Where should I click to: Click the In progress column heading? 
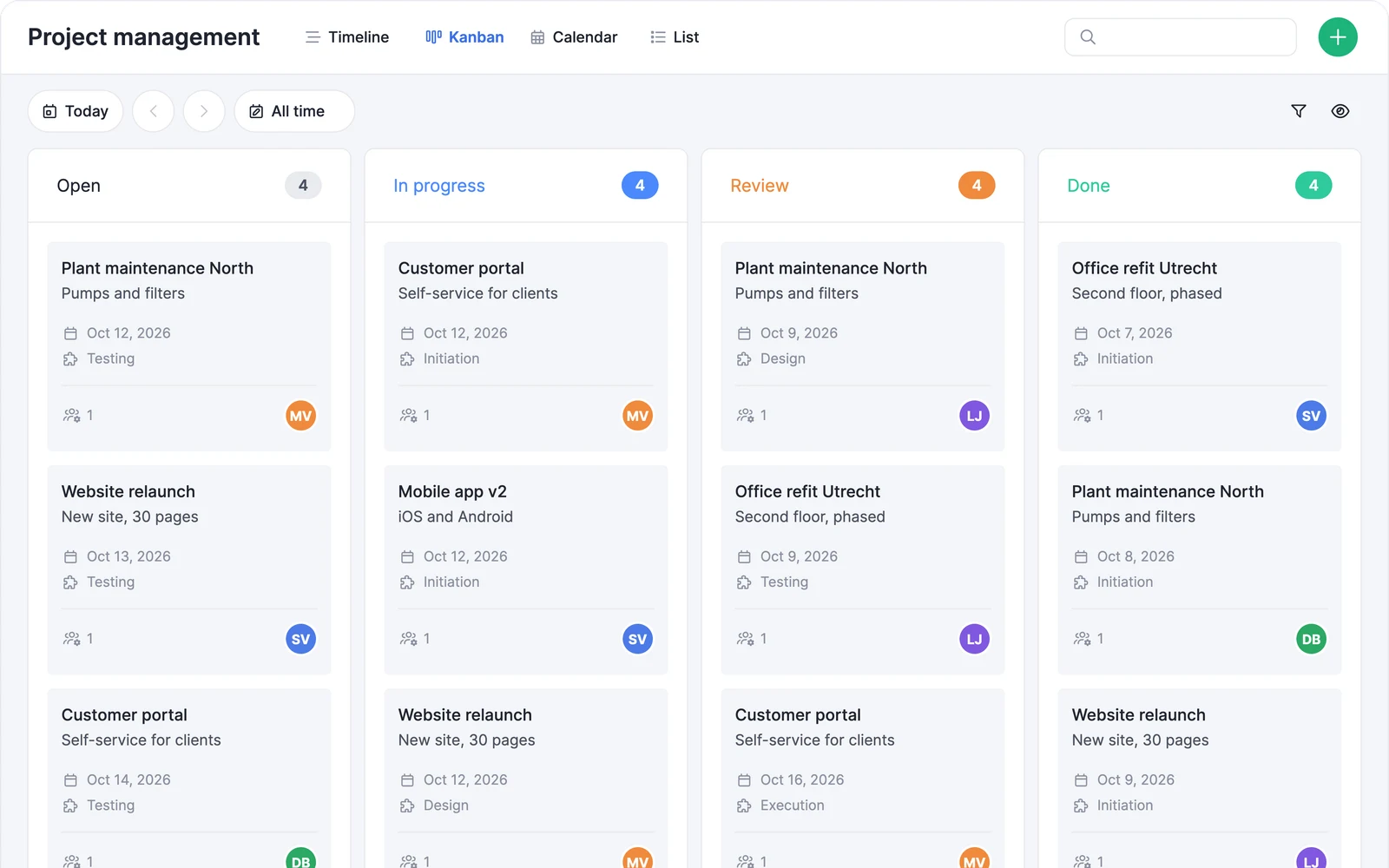[x=439, y=186]
